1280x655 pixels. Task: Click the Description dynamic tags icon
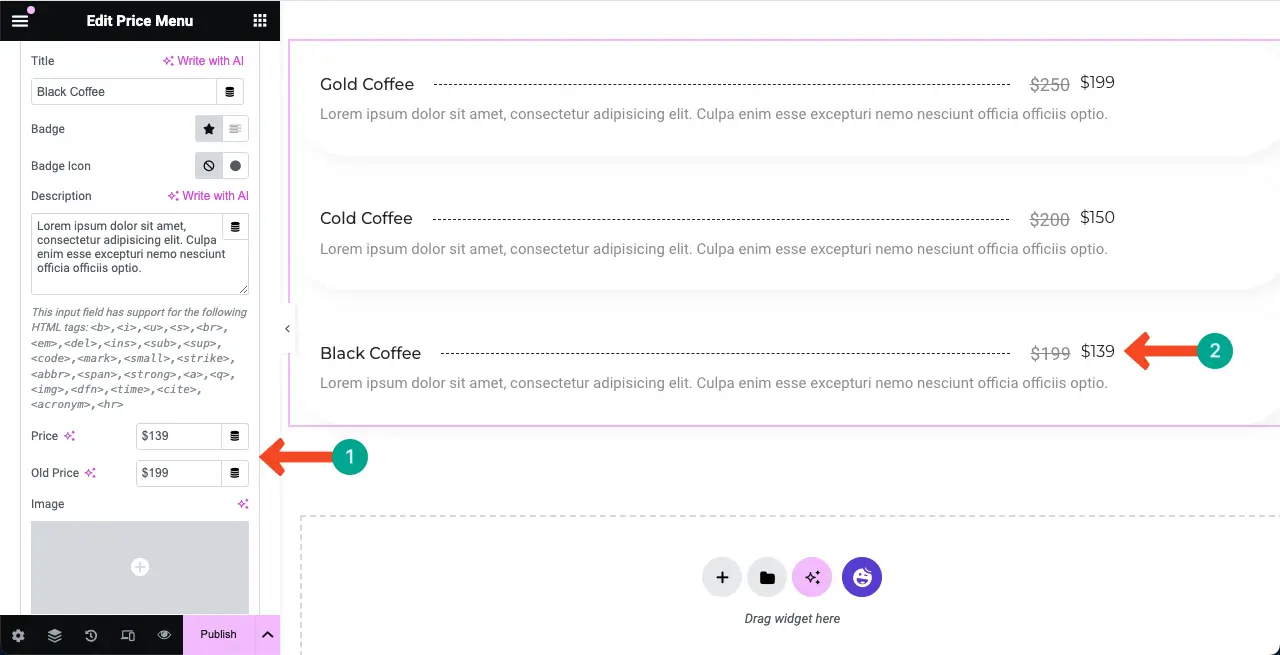pos(235,227)
